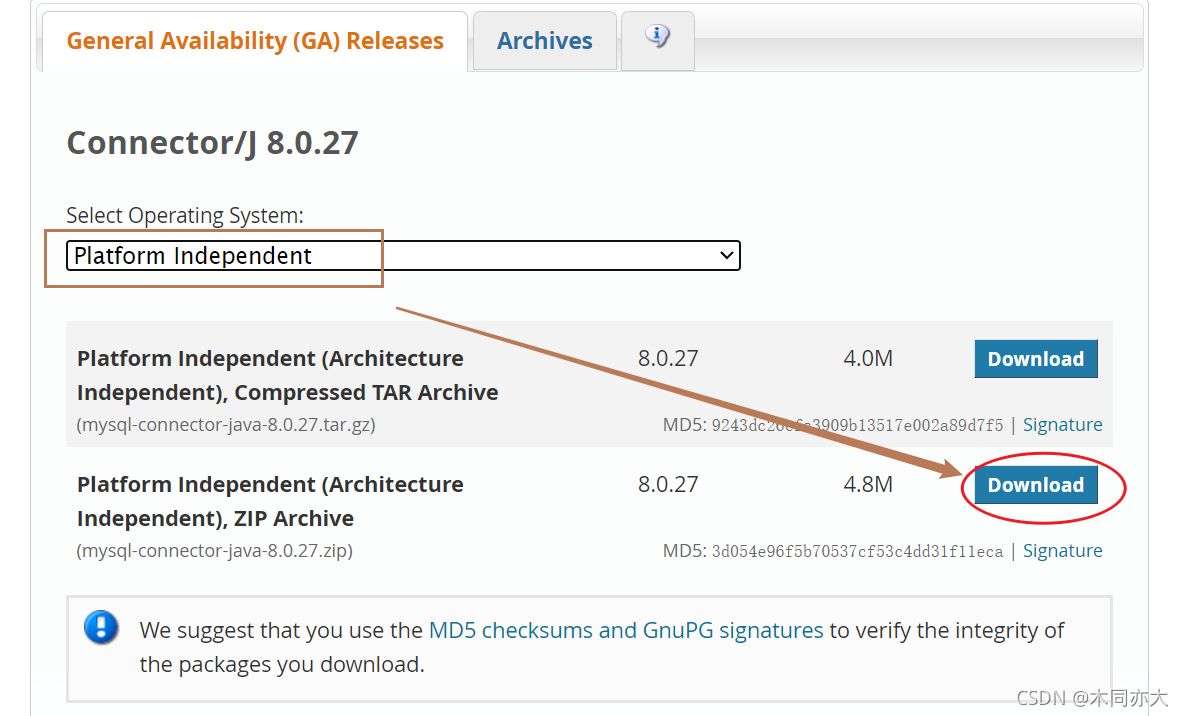Screen dimensions: 1184x716
Task: Click the 8.0.27 version in ZIP row
Action: click(x=668, y=484)
